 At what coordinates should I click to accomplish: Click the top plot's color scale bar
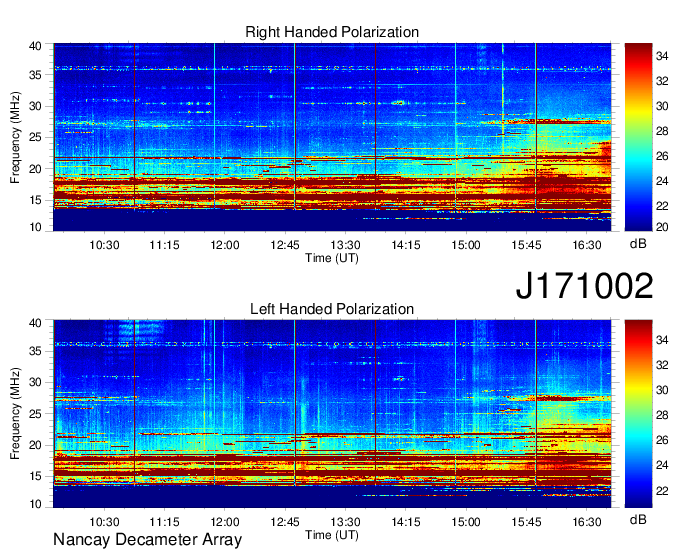[638, 137]
